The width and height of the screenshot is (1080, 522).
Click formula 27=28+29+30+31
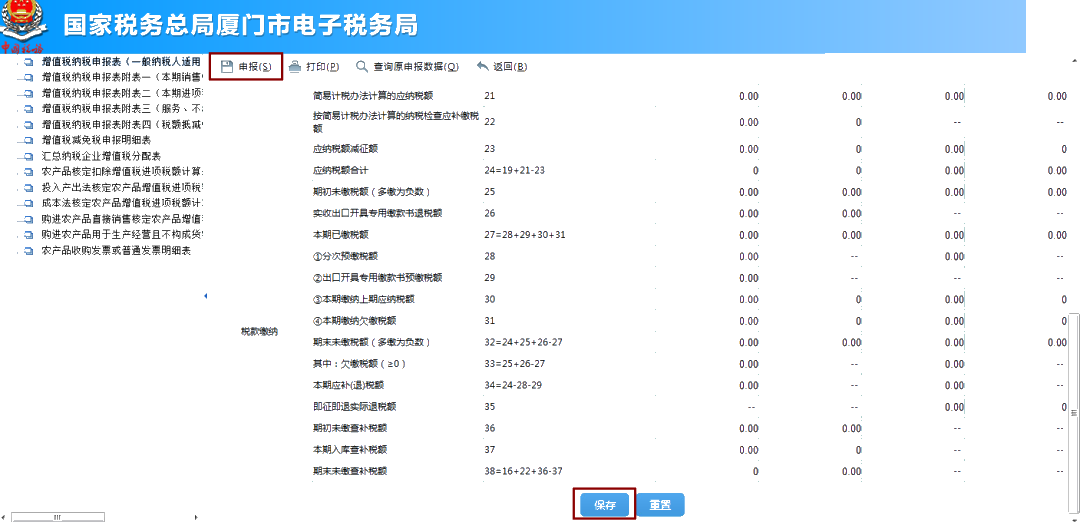525,235
